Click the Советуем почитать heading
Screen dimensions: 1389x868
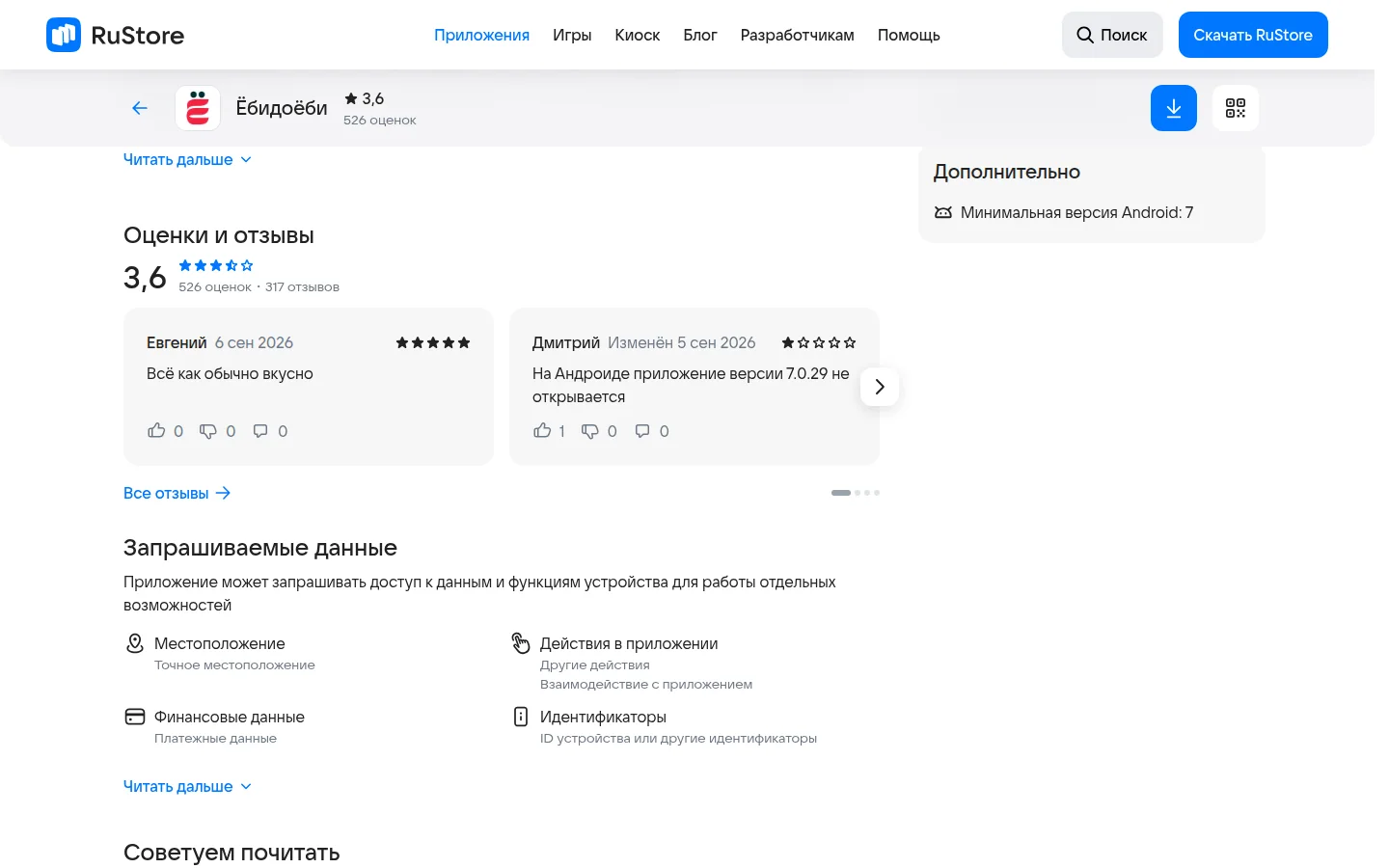[231, 853]
